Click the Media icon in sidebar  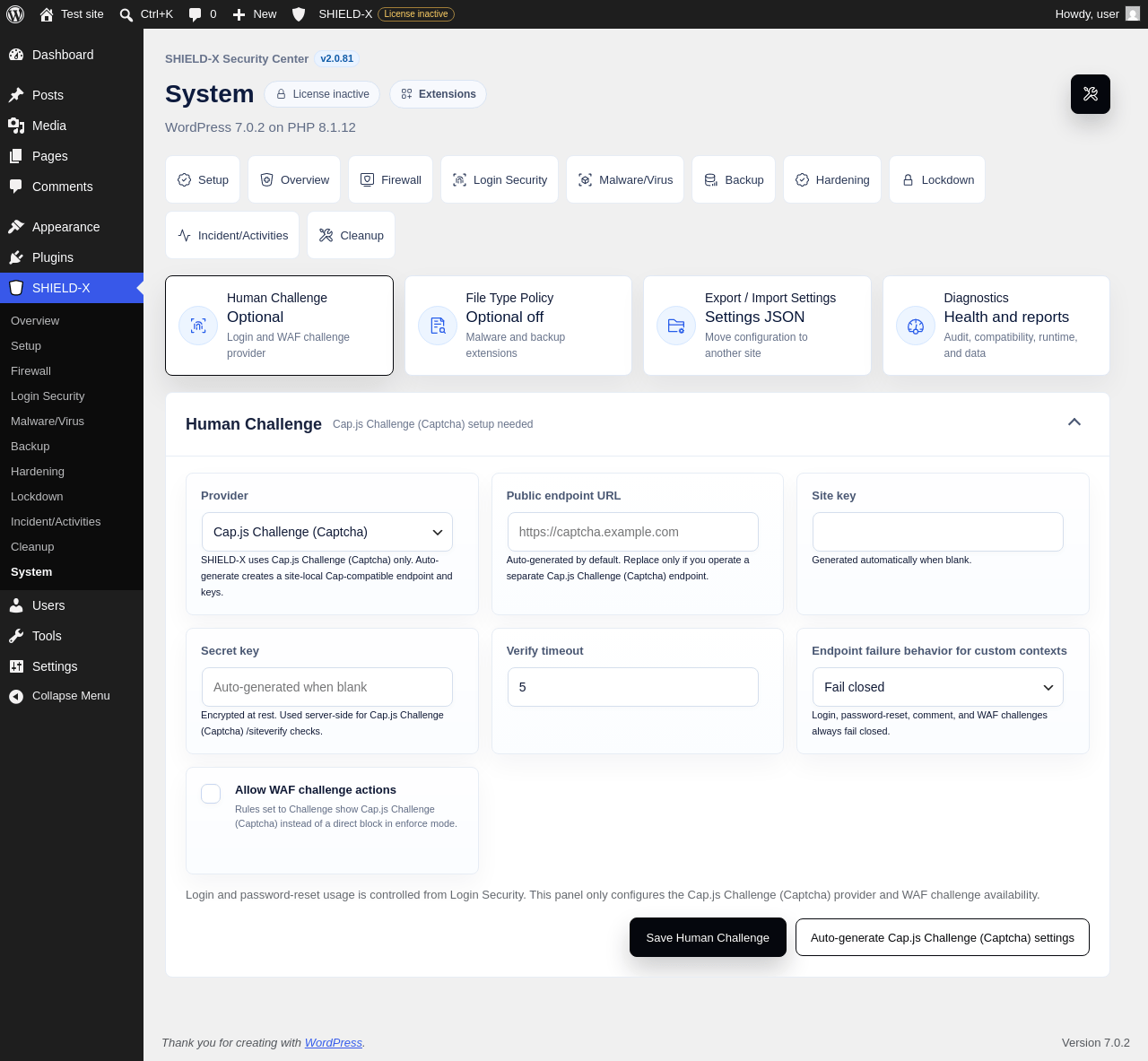16,126
